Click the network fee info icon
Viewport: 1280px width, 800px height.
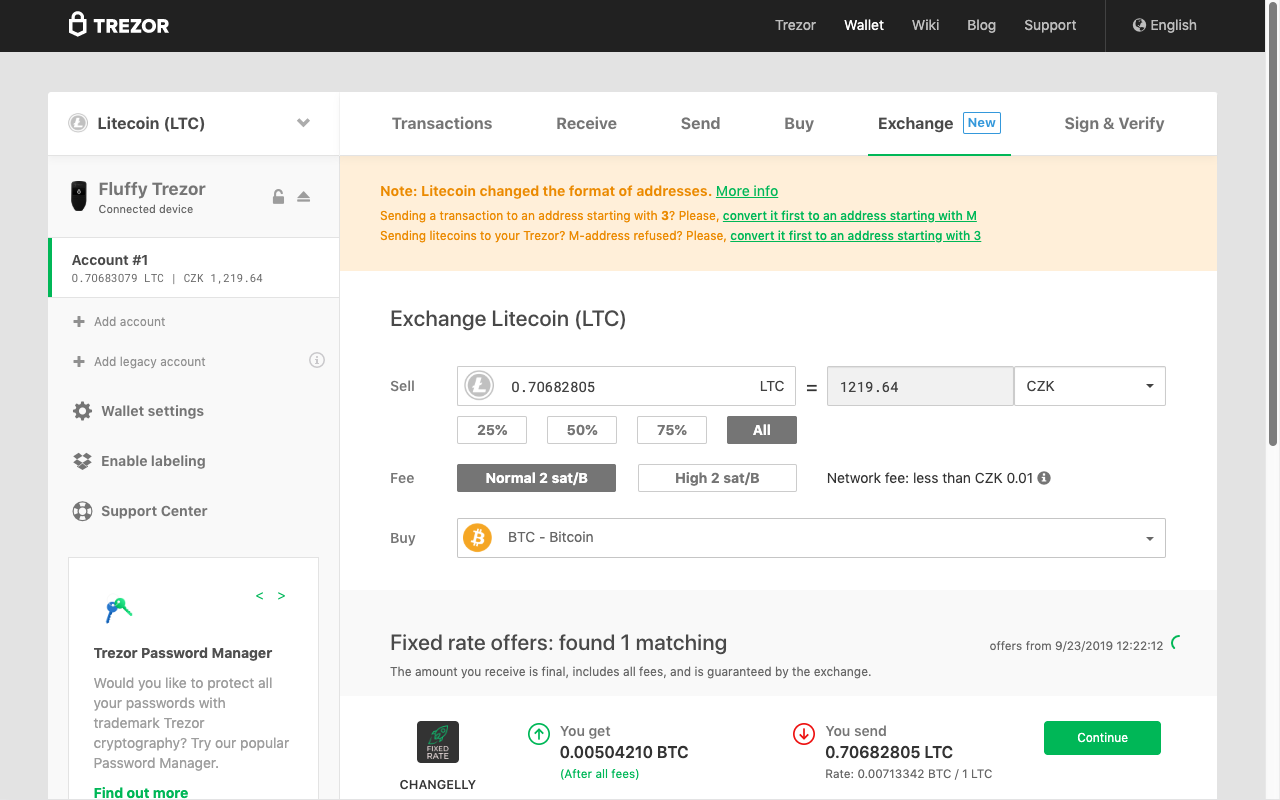pyautogui.click(x=1044, y=478)
